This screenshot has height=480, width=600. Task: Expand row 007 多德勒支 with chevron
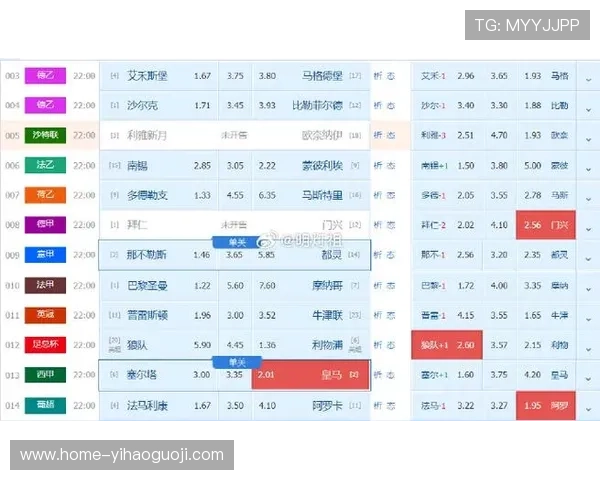click(589, 199)
